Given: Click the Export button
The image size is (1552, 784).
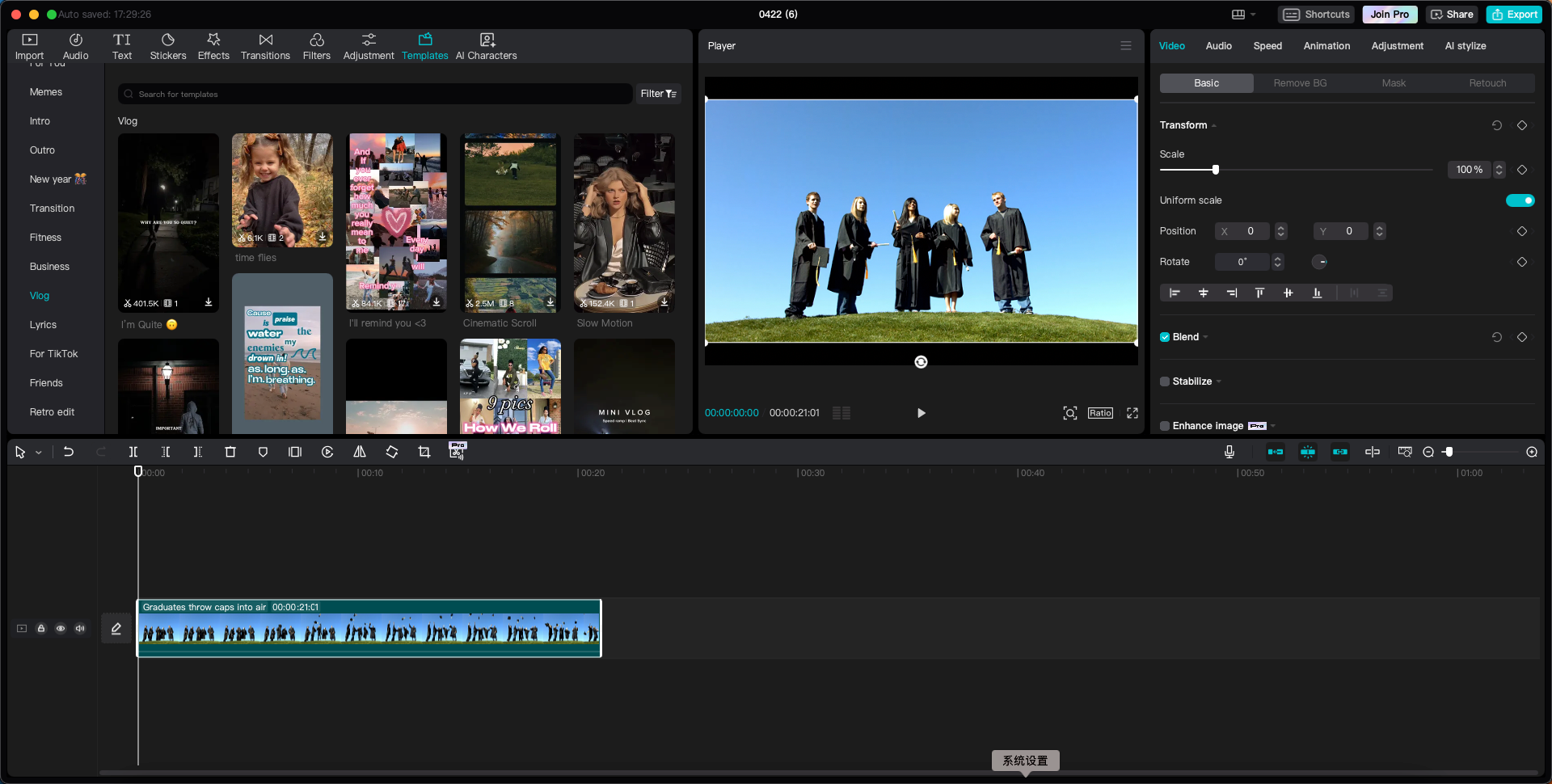Looking at the screenshot, I should [1514, 15].
